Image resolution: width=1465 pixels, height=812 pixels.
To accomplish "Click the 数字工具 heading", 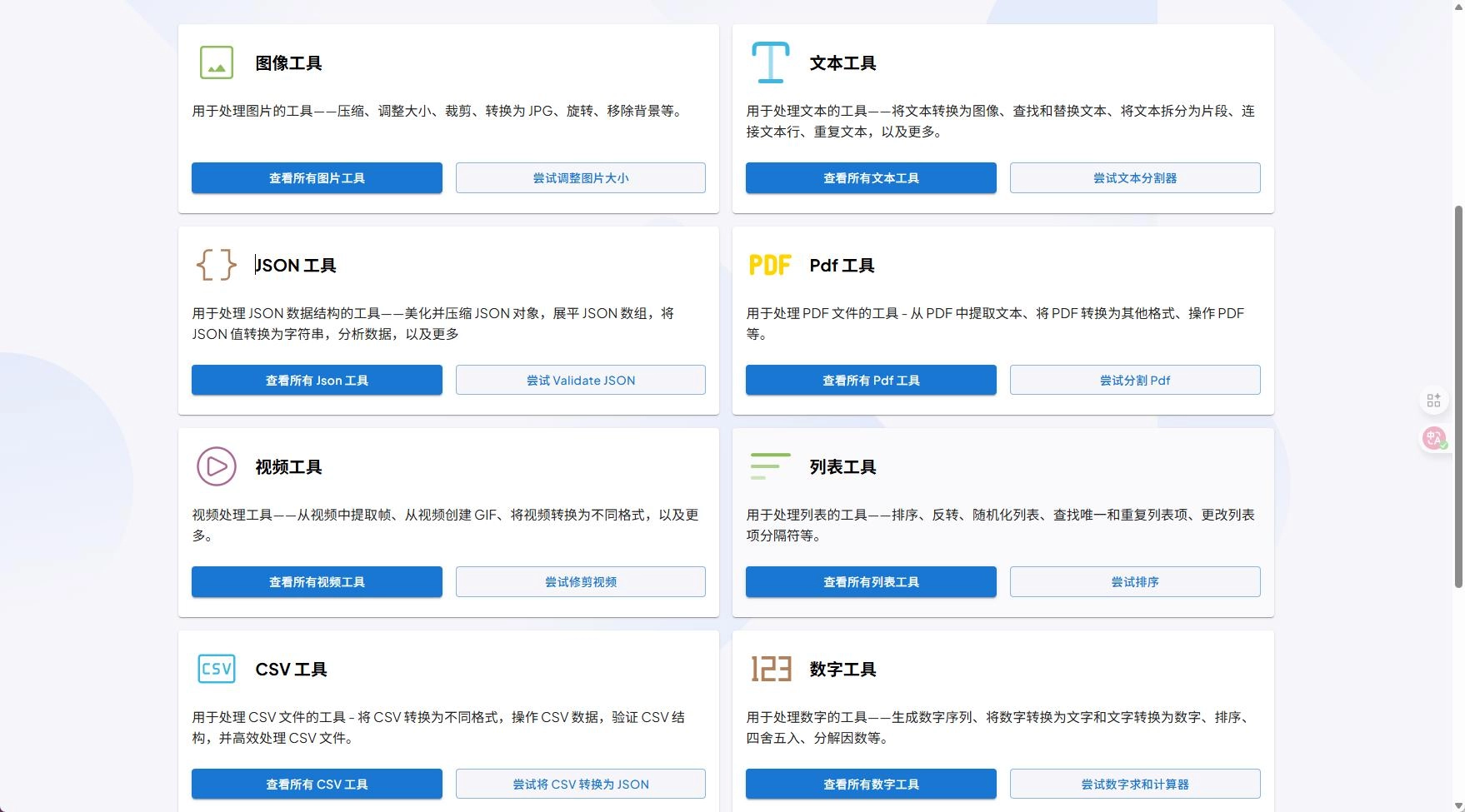I will [x=842, y=670].
